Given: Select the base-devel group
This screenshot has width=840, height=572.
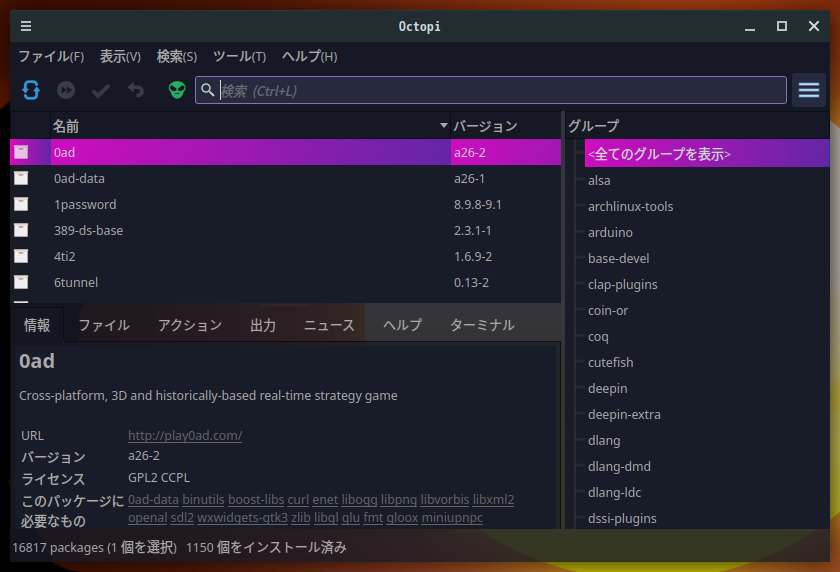Looking at the screenshot, I should coord(619,258).
